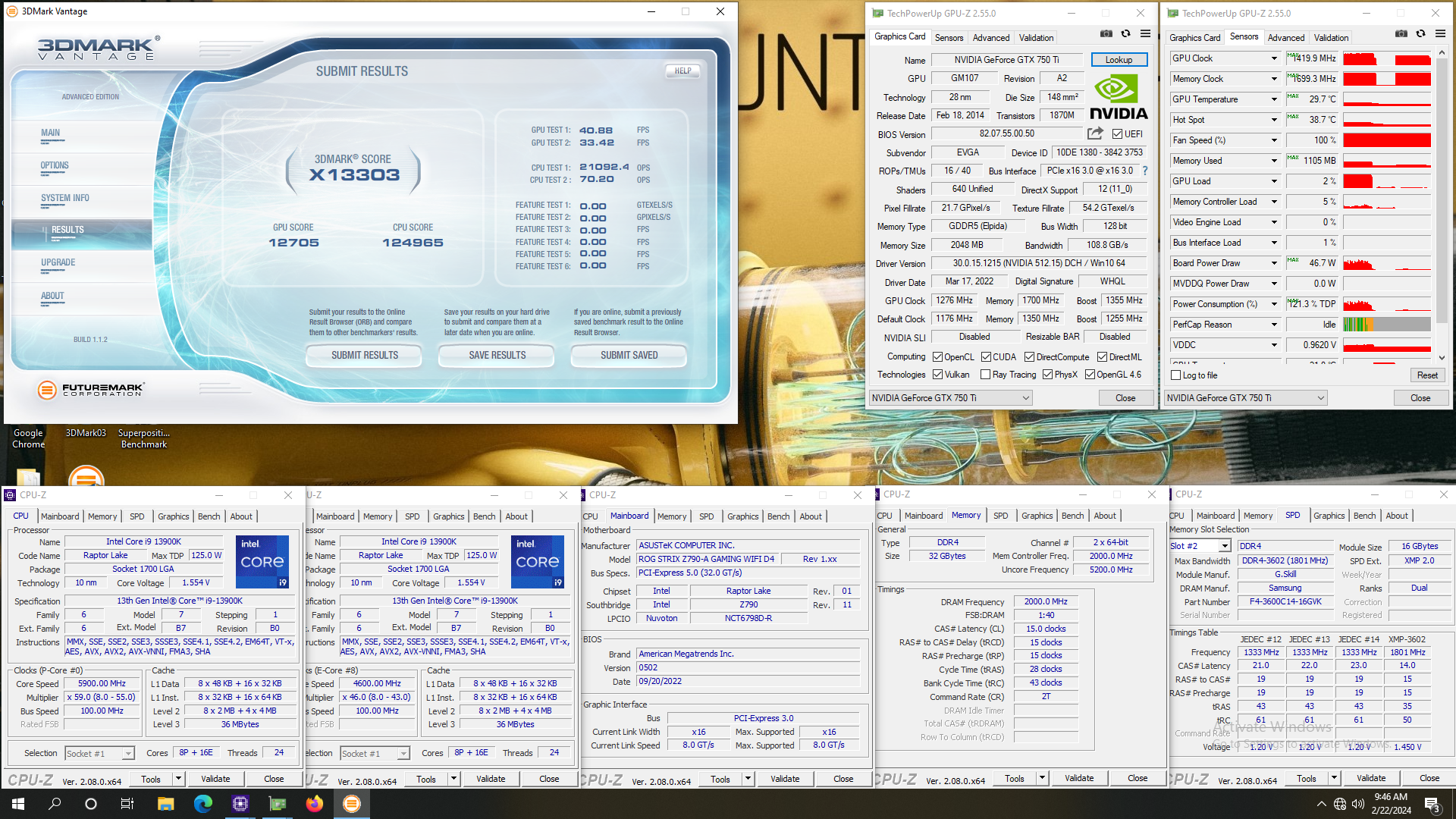The height and width of the screenshot is (819, 1456).
Task: Click the BIOS share/export icon in GPU-Z
Action: coord(1095,133)
